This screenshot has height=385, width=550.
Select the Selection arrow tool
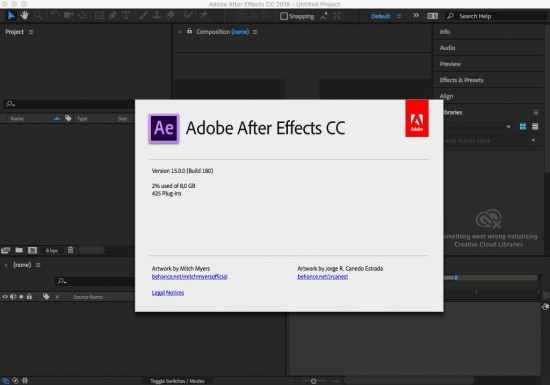tap(11, 16)
